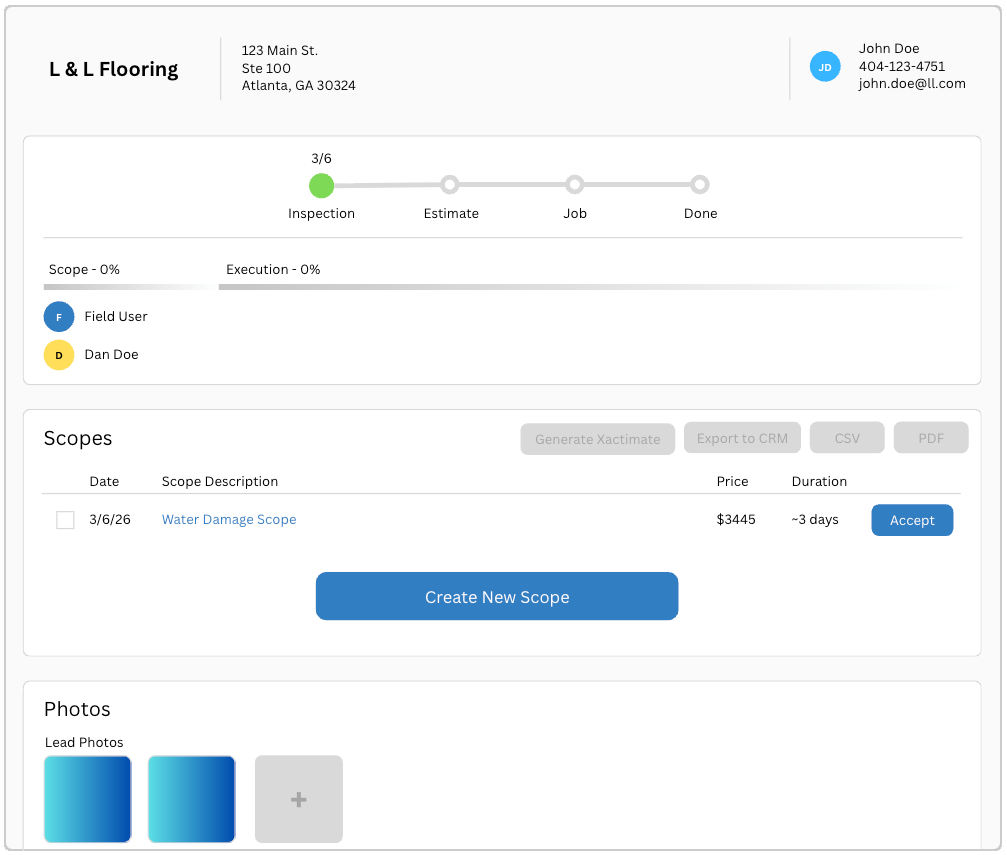Select the Estimate stage circle
The height and width of the screenshot is (855, 1007).
point(450,185)
